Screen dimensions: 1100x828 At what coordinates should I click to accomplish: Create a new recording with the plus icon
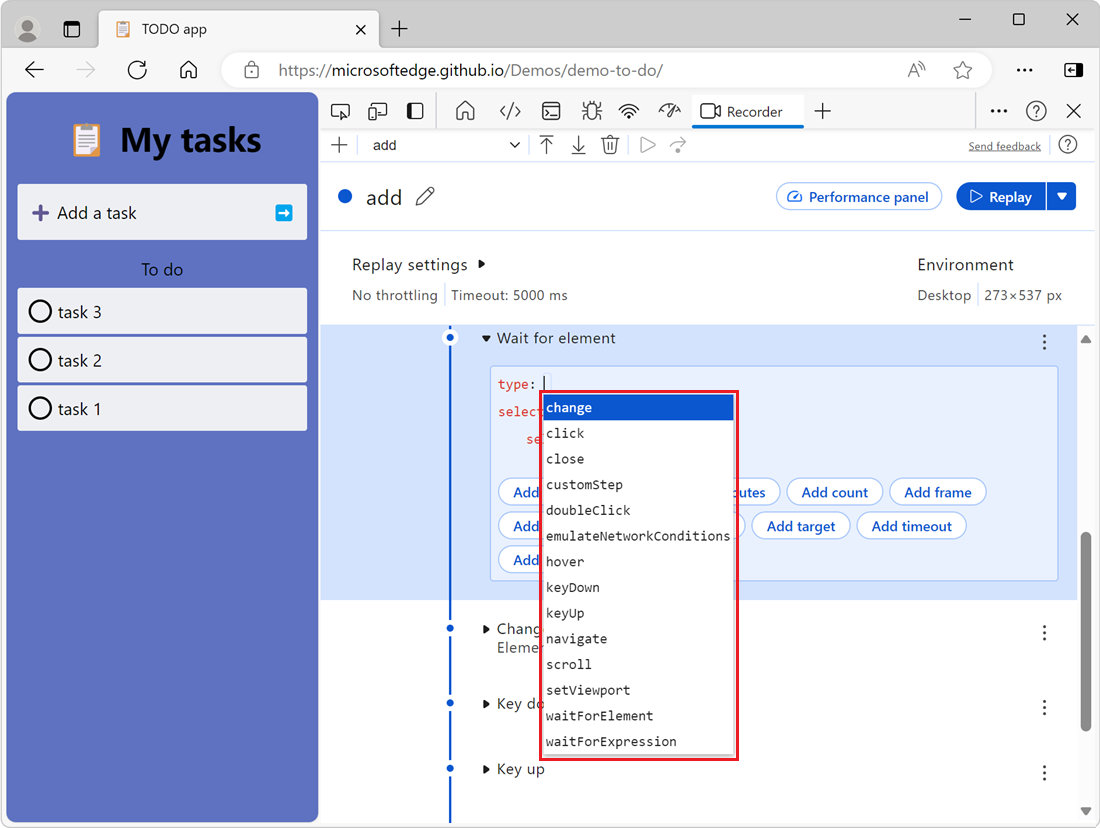pos(339,145)
